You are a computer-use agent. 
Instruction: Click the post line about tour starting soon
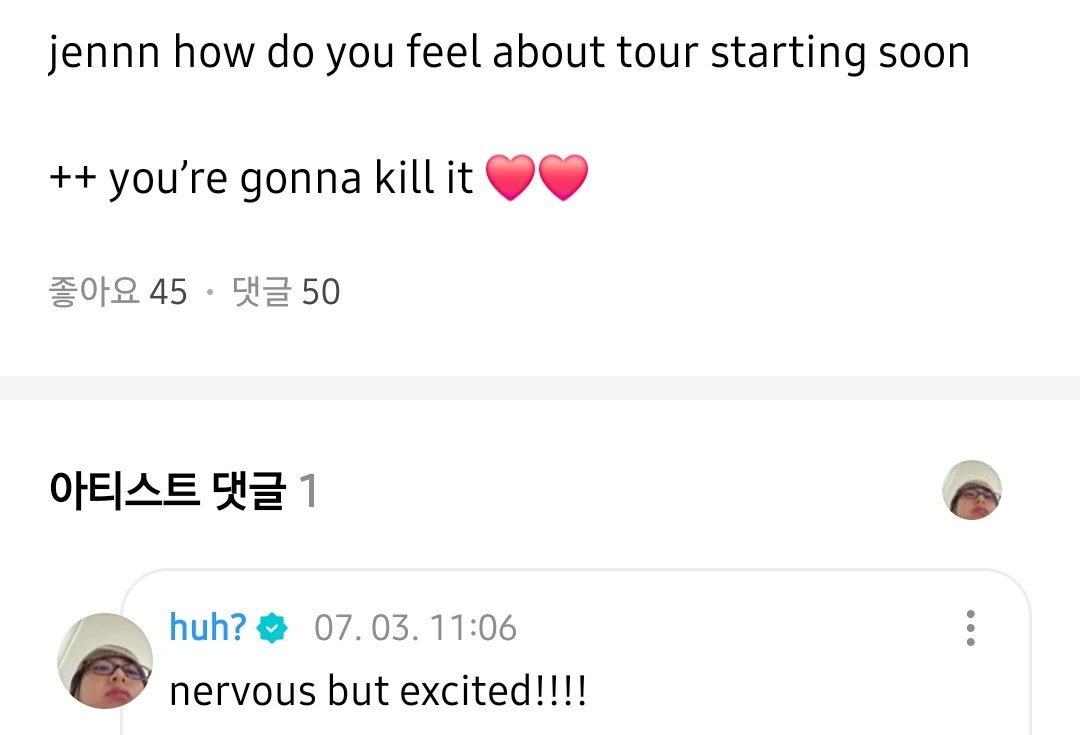tap(509, 53)
